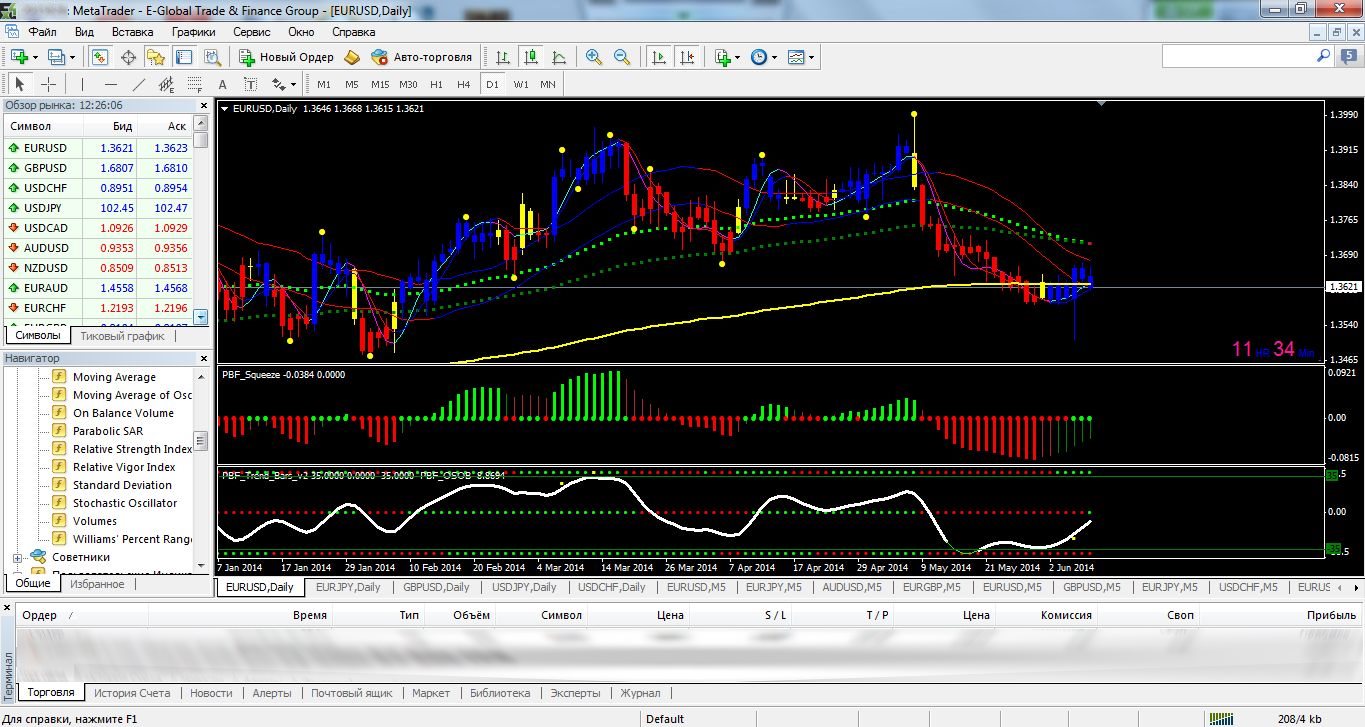
Task: Enable chart auto scroll
Action: coord(658,57)
